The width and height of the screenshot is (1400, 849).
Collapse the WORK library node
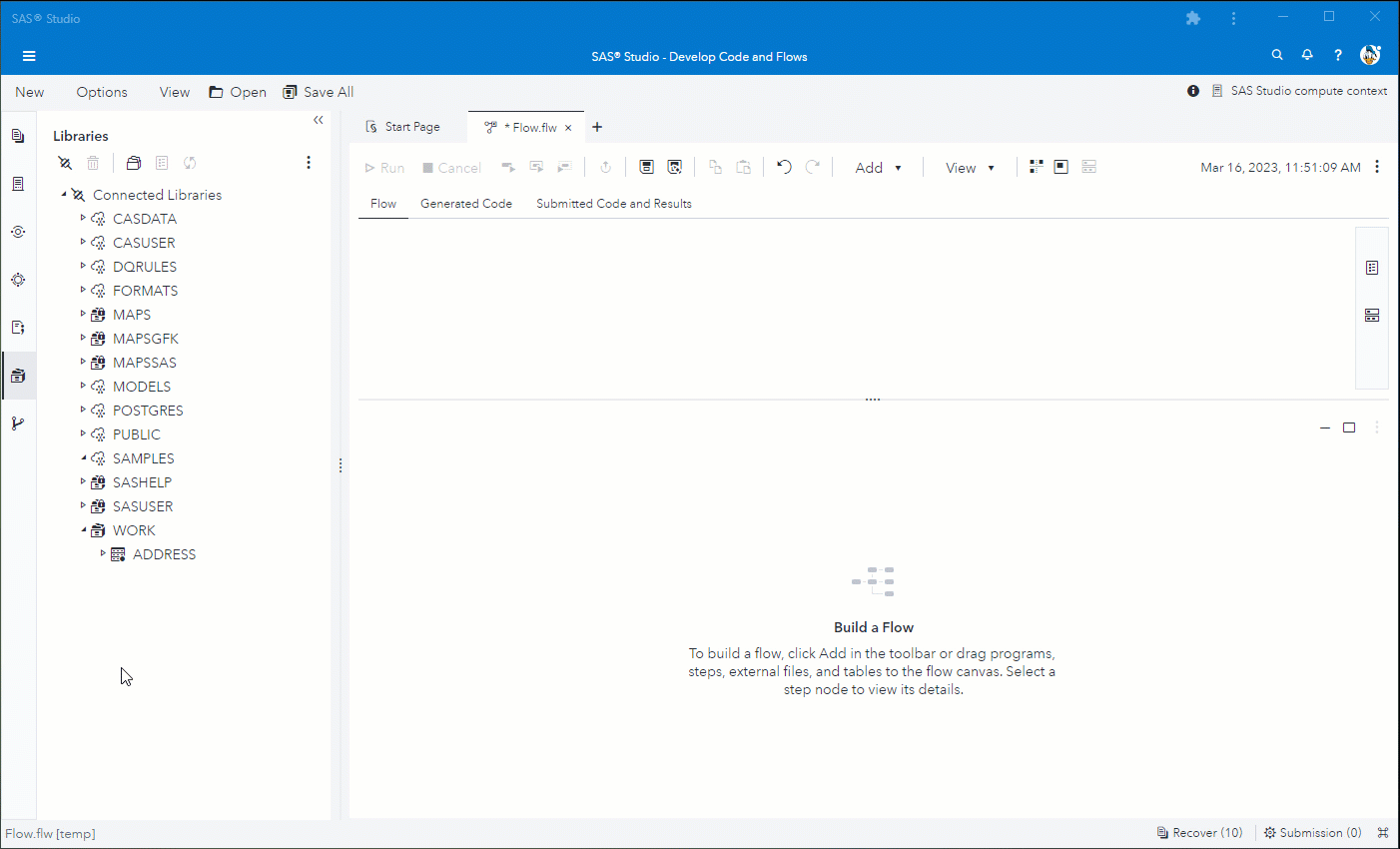pos(83,529)
